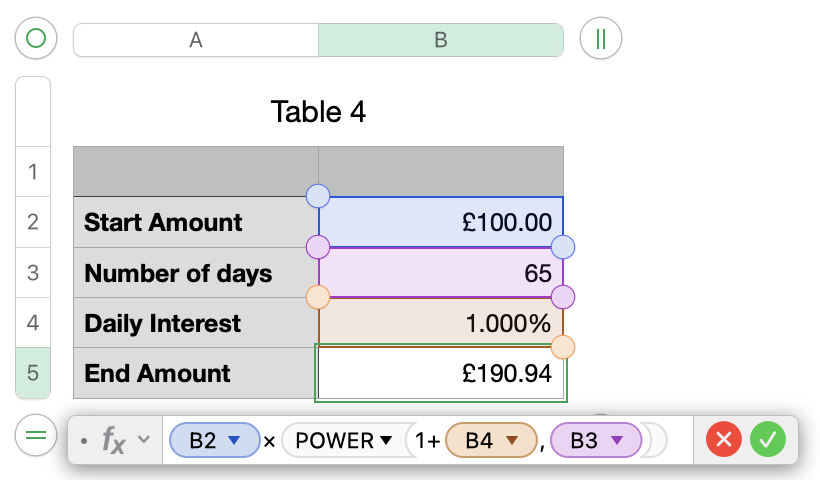Expand B2 reference token options
Viewport: 820px width, 480px height.
coord(234,440)
